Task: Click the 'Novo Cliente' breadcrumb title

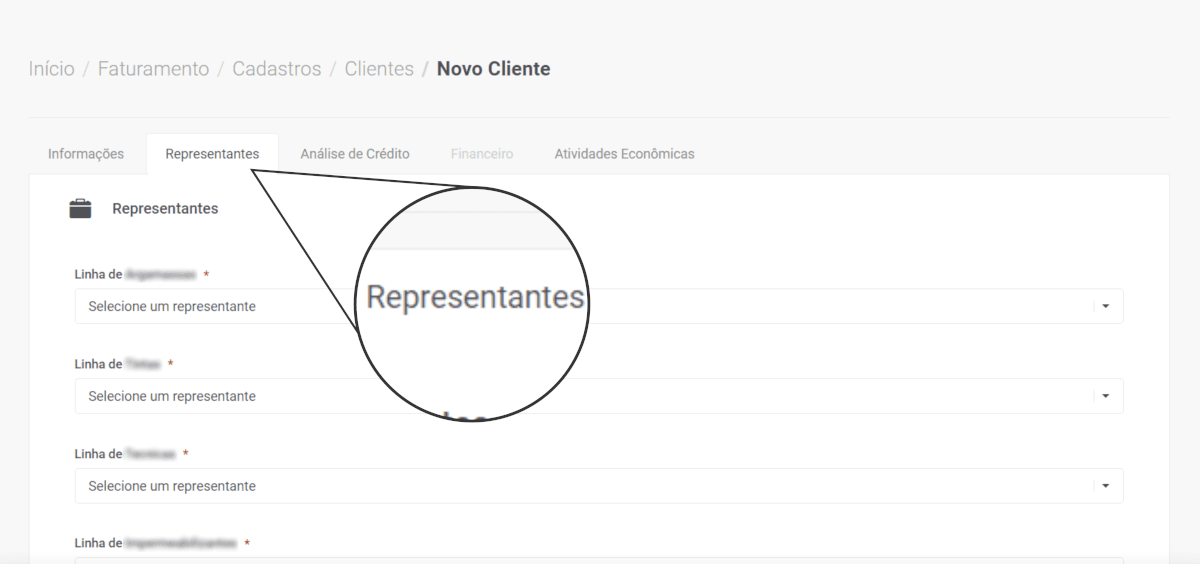Action: pyautogui.click(x=494, y=69)
